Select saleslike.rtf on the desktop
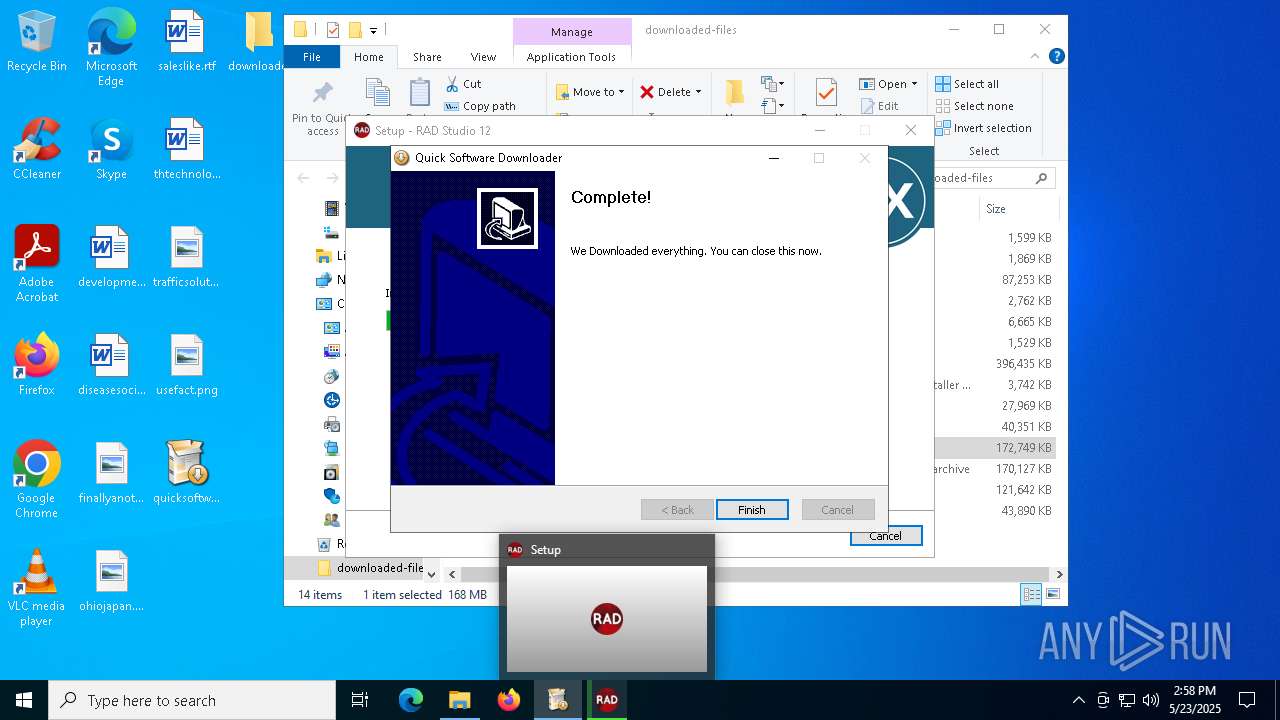The image size is (1280, 720). pyautogui.click(x=186, y=42)
